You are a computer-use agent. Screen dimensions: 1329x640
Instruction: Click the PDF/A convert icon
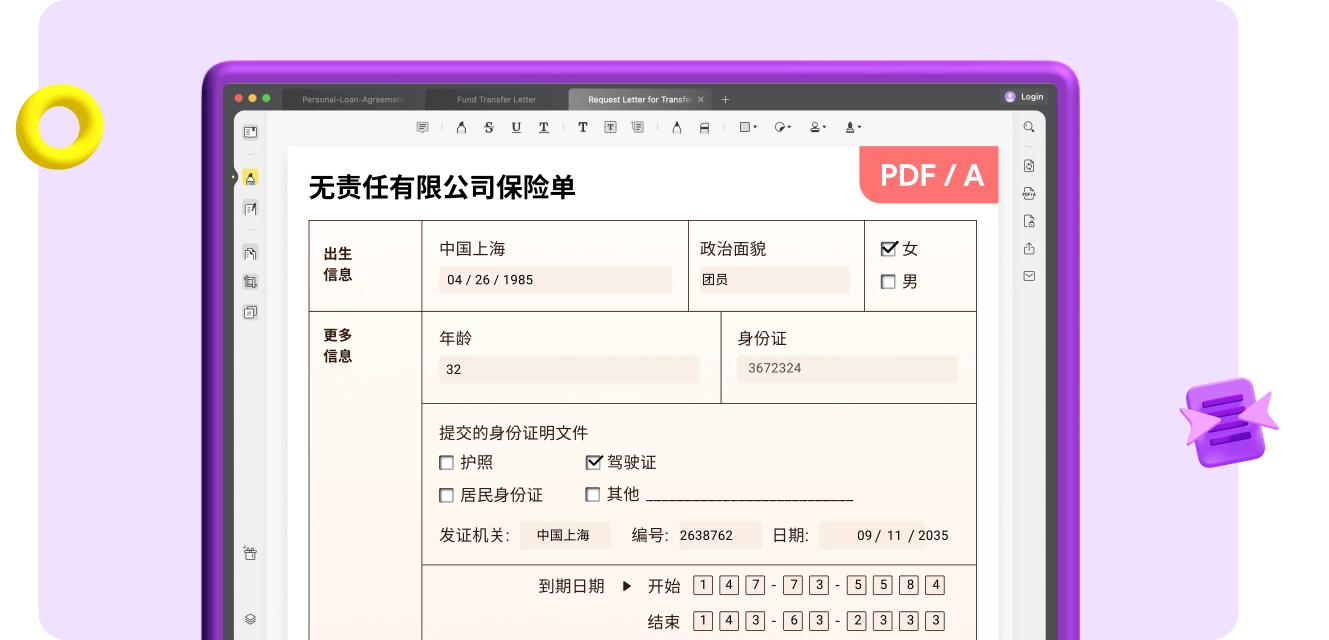pos(1029,193)
